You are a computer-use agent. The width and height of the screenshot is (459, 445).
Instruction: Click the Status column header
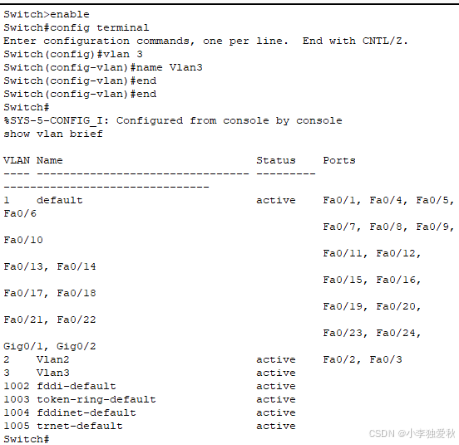click(x=276, y=161)
